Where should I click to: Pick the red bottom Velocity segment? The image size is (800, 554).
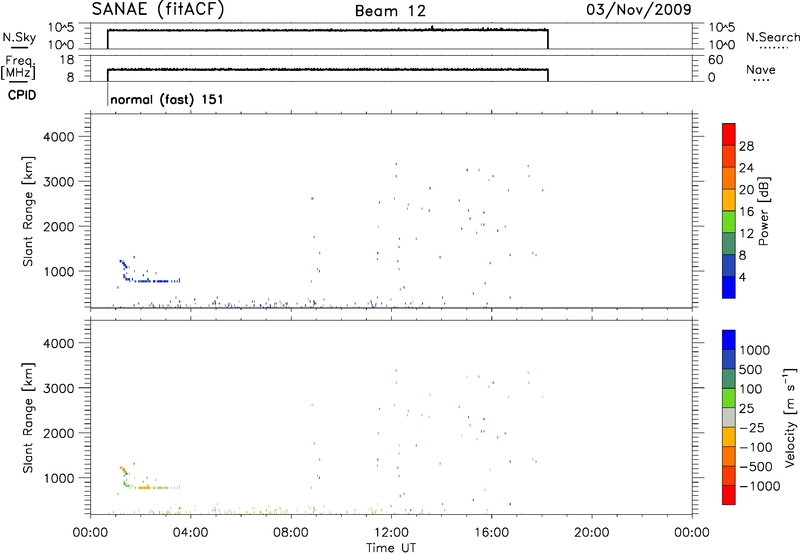(729, 495)
